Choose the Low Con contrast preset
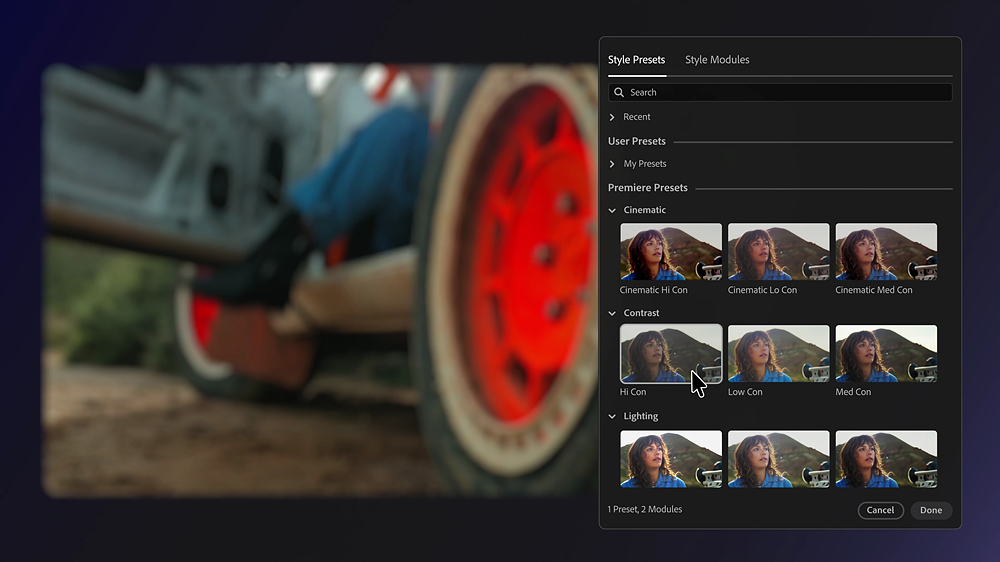Viewport: 1000px width, 562px height. click(778, 354)
